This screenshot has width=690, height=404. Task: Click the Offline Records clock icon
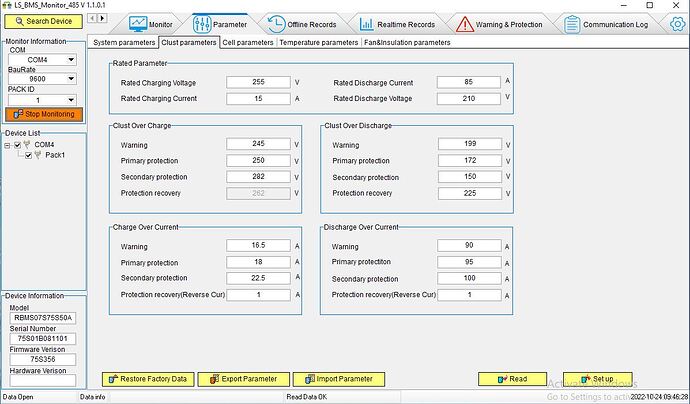point(276,24)
